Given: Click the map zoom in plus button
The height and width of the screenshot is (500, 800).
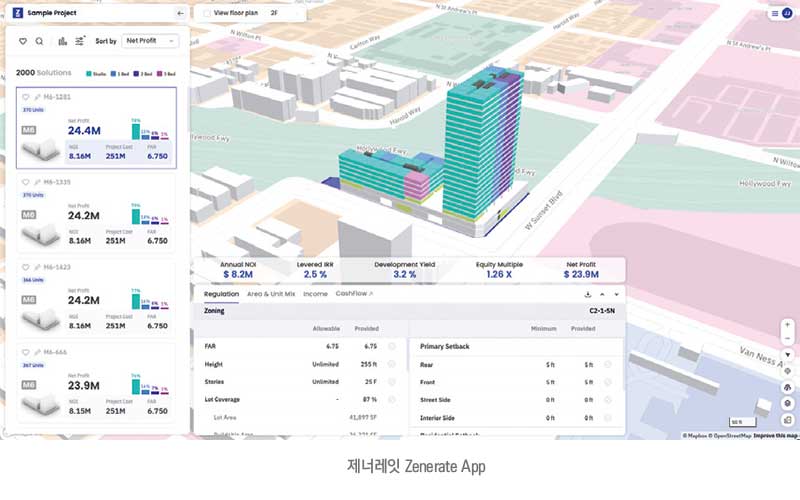Looking at the screenshot, I should 788,325.
